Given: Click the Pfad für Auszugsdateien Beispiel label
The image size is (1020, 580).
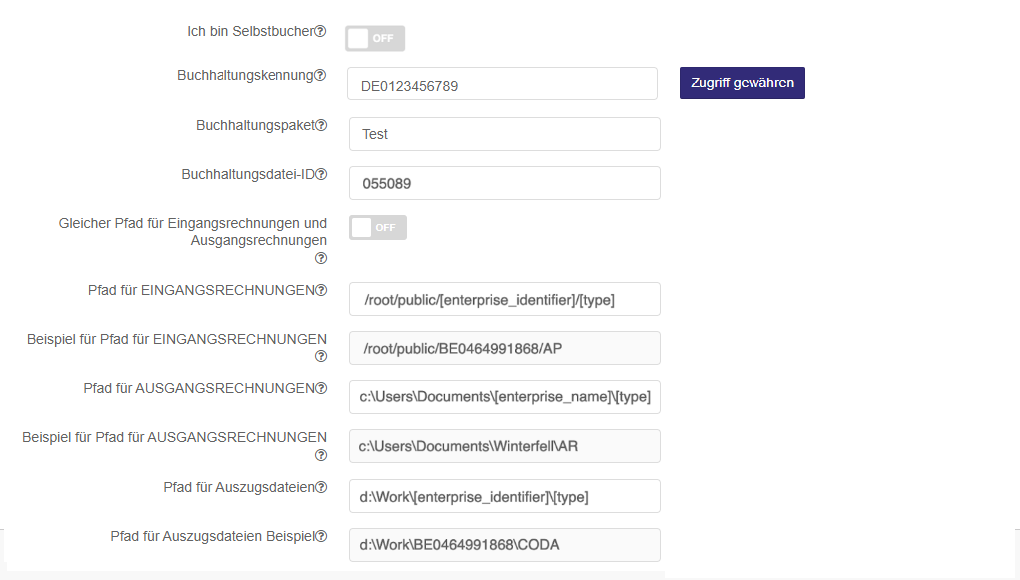Looking at the screenshot, I should [213, 536].
